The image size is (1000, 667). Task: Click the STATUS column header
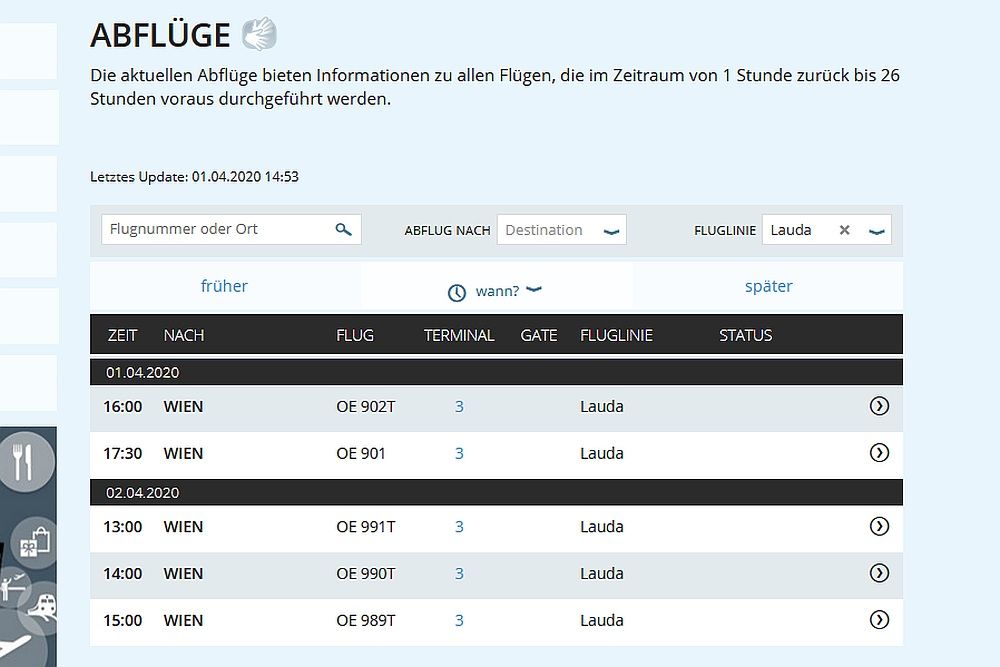coord(746,335)
